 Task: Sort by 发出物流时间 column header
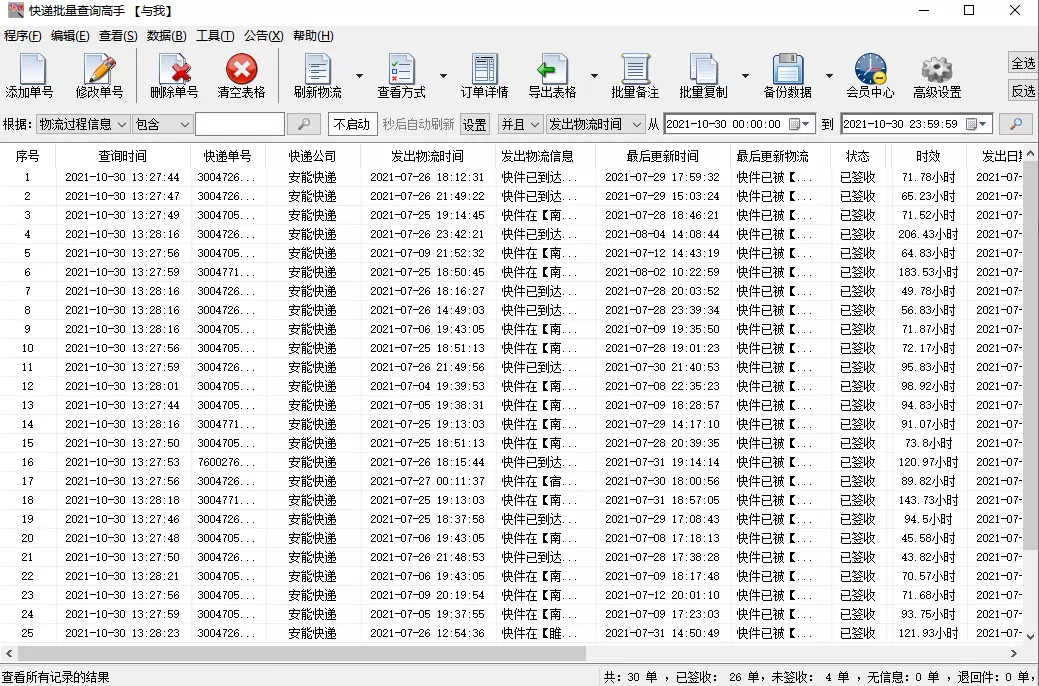click(427, 156)
